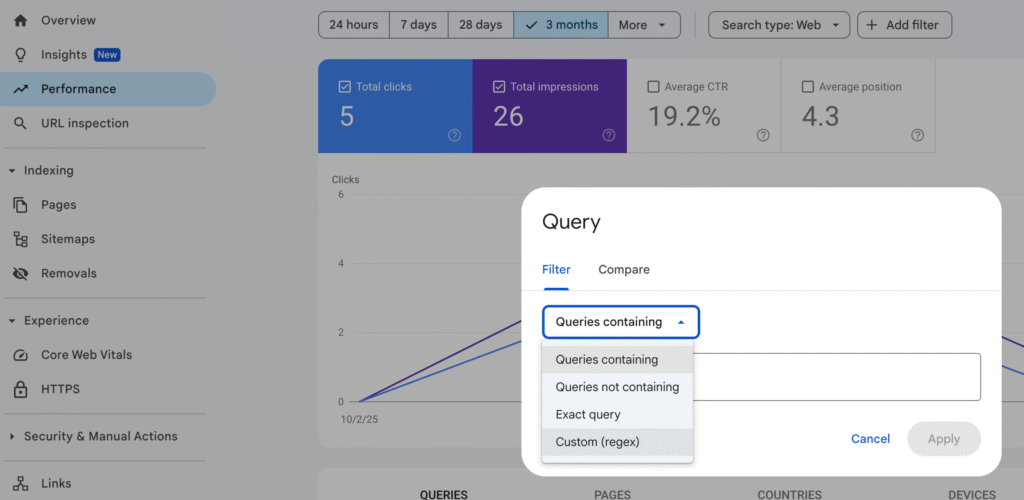Open help icon on Average position card
Image resolution: width=1024 pixels, height=500 pixels.
click(x=918, y=135)
